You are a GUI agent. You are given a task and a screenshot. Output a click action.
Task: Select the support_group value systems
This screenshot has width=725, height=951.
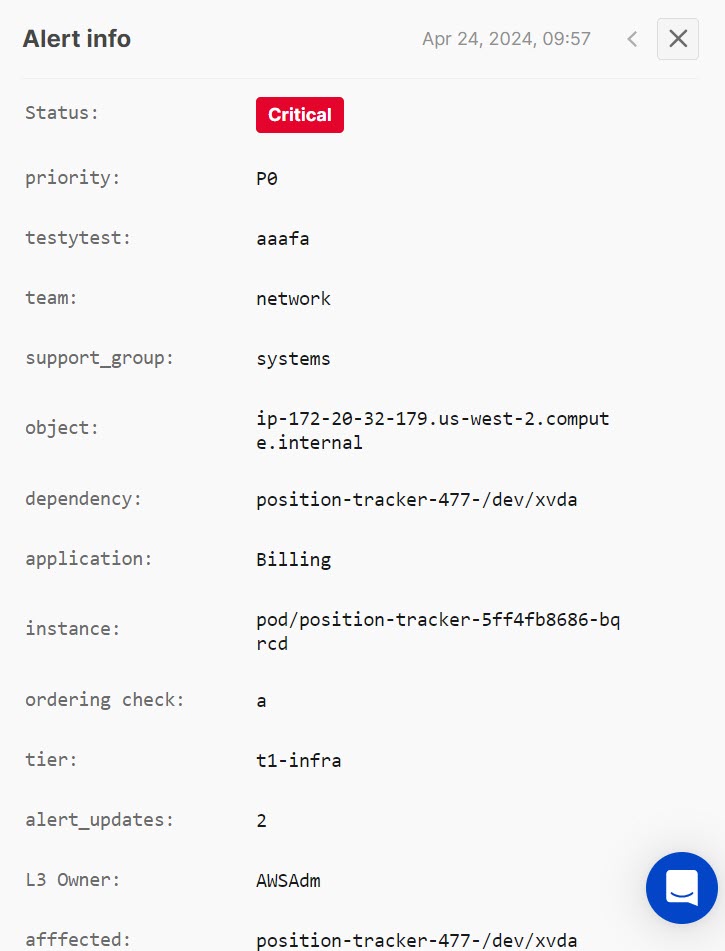(293, 358)
